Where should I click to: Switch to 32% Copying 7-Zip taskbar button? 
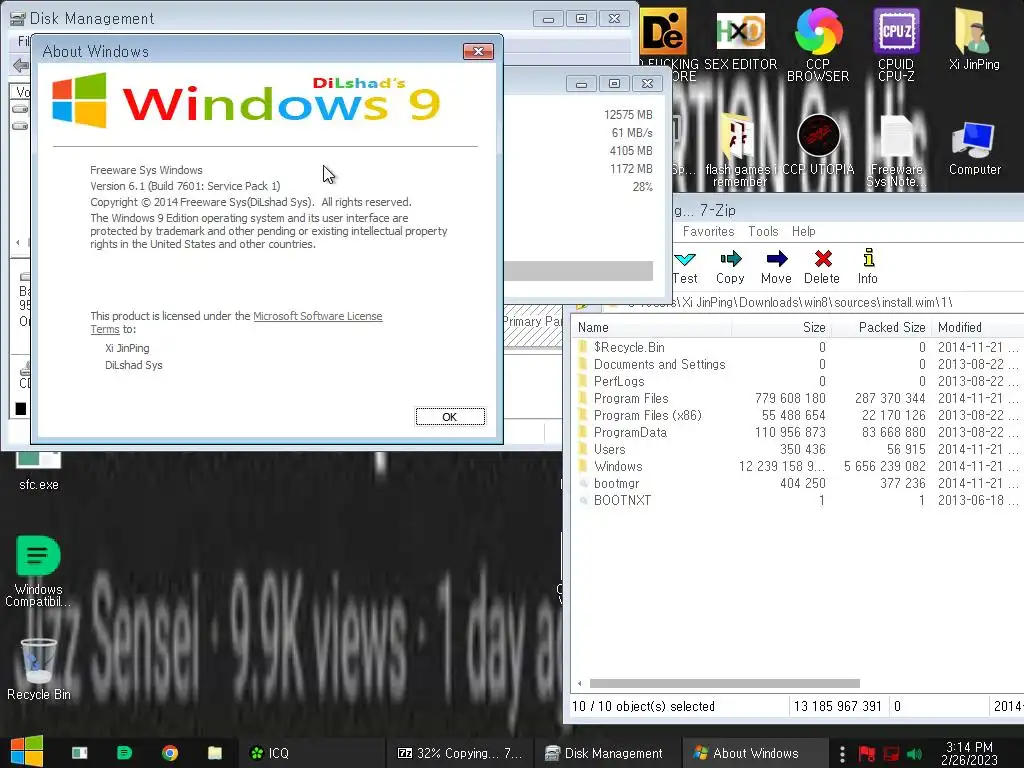tap(462, 753)
